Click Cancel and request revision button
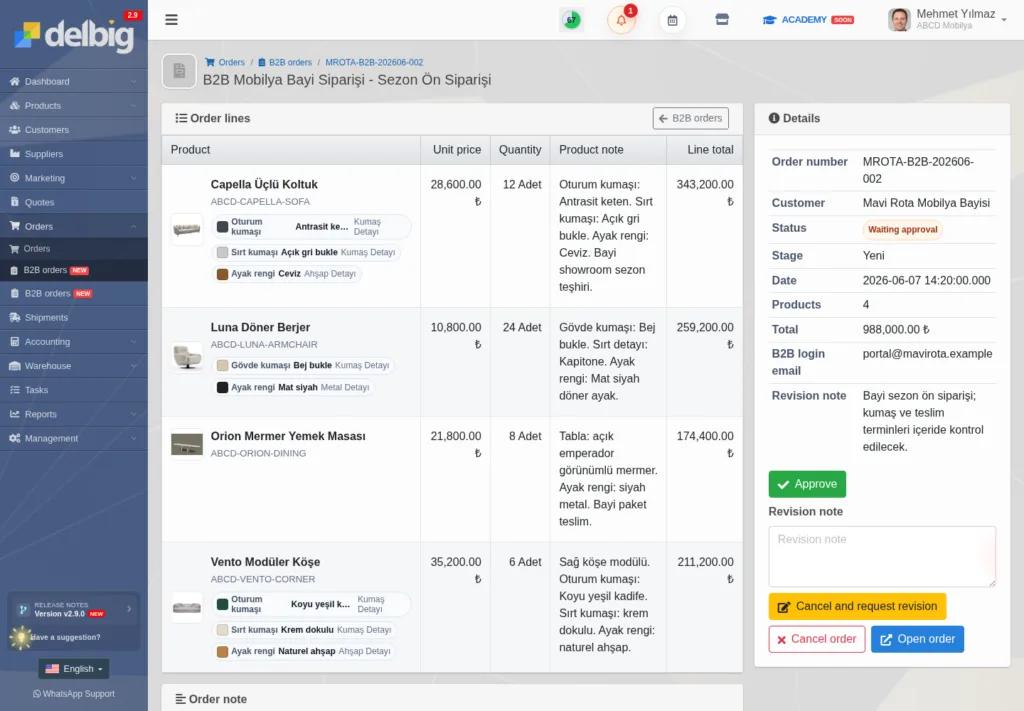The image size is (1024, 711). point(857,607)
